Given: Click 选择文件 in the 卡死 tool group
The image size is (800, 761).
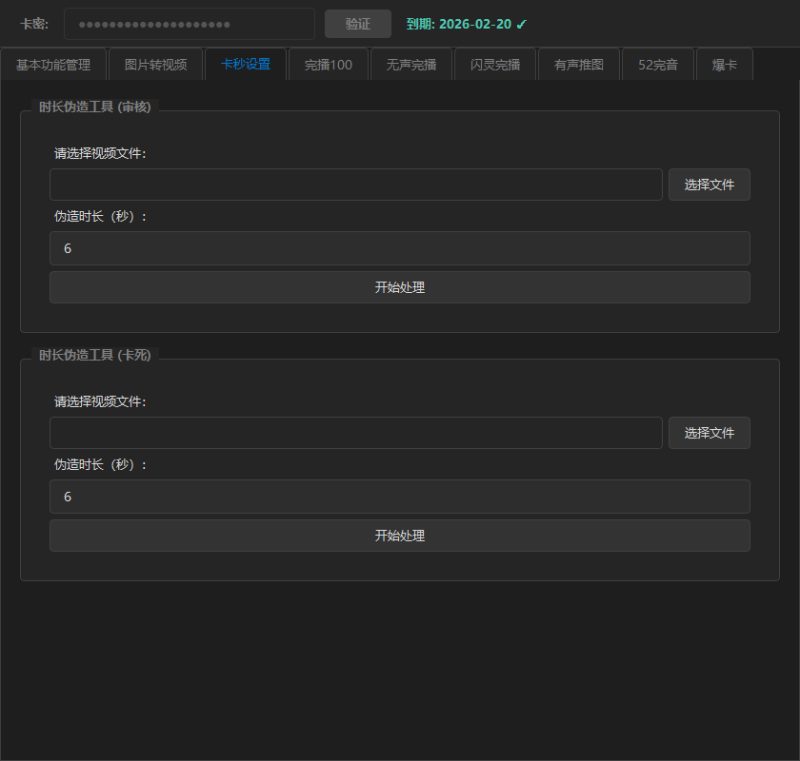Looking at the screenshot, I should click(709, 433).
